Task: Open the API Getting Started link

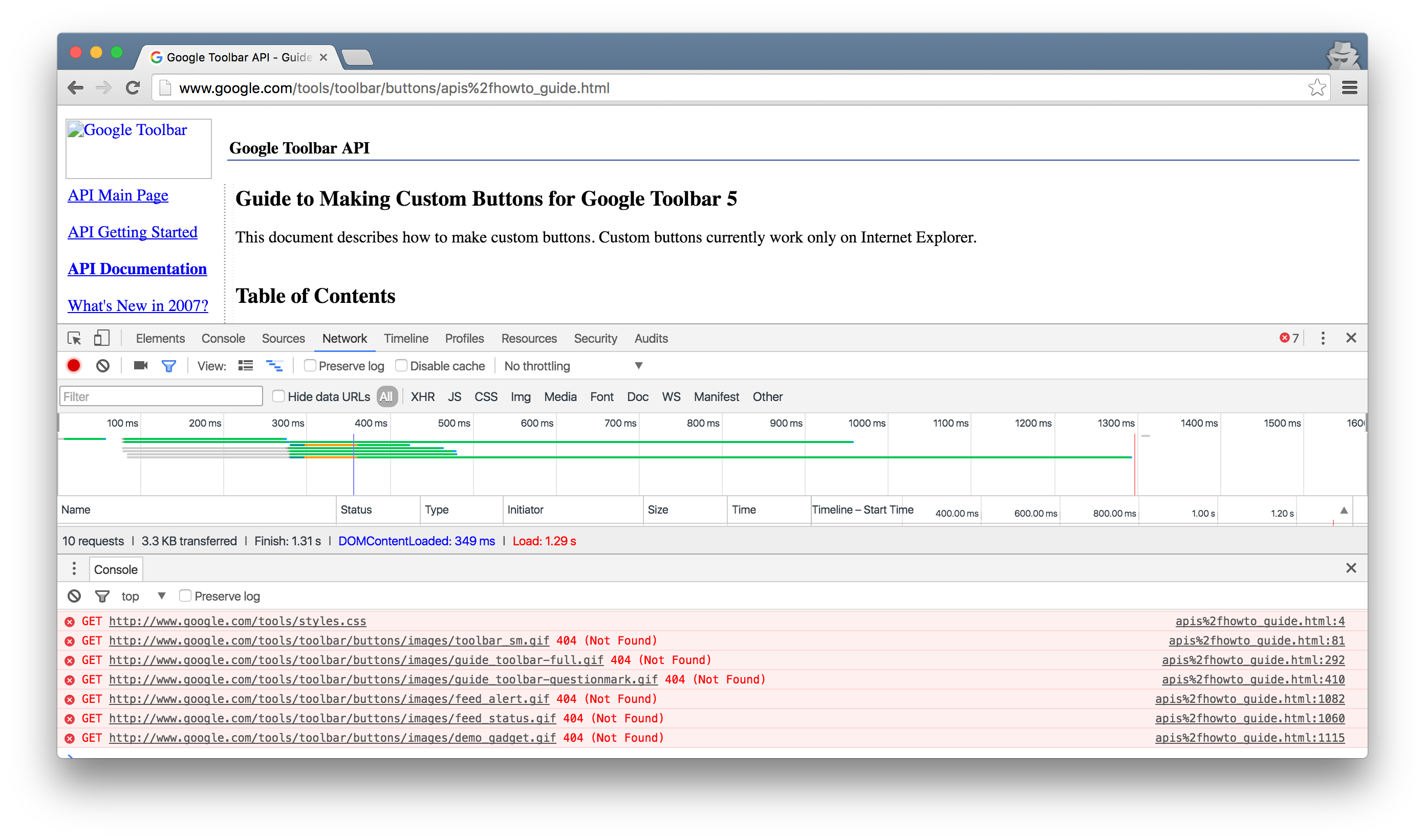Action: pos(133,232)
